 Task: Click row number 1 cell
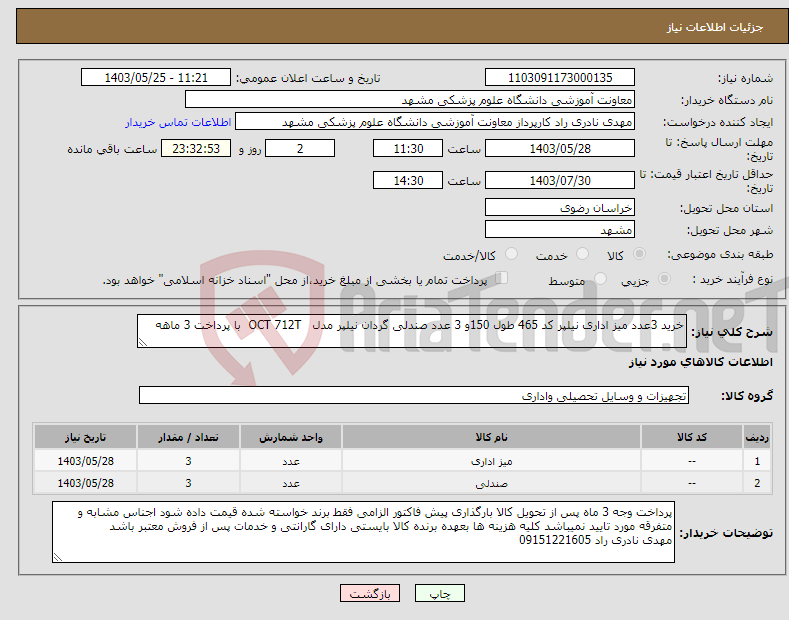[757, 461]
